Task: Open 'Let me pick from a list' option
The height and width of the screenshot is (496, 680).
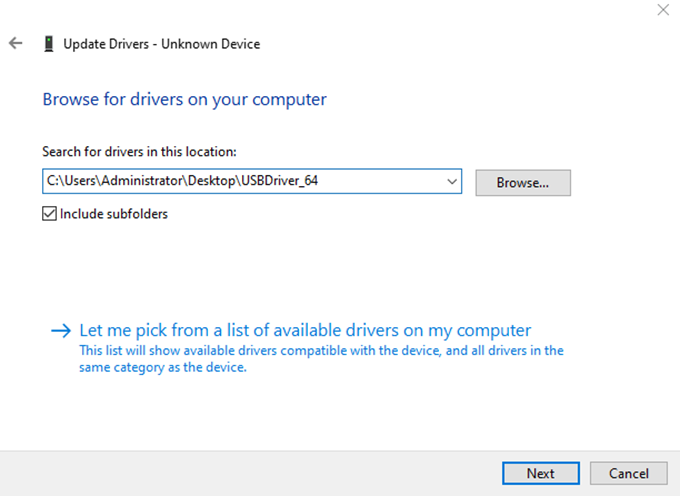Action: pyautogui.click(x=305, y=330)
